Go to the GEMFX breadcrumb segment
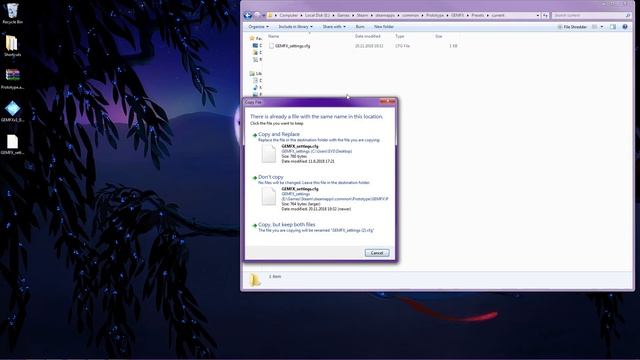Image resolution: width=640 pixels, height=360 pixels. point(458,16)
